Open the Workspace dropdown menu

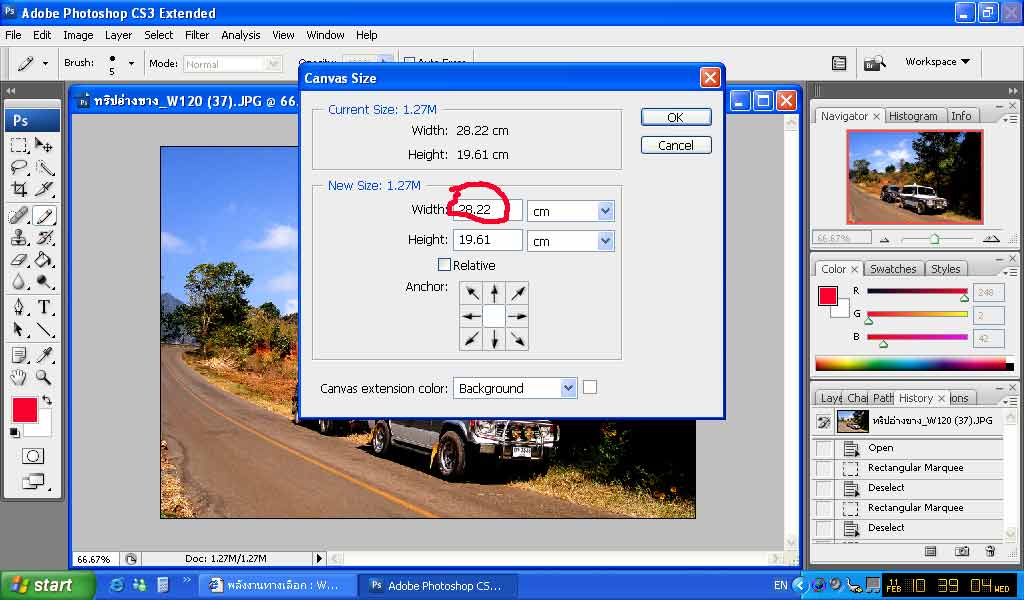click(937, 62)
